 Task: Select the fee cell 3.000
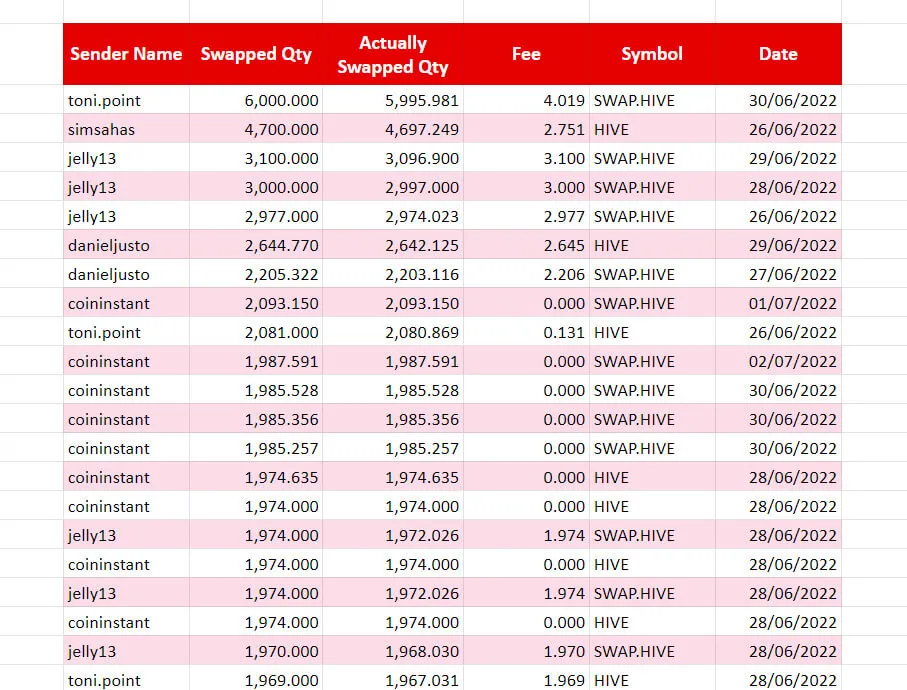pos(526,186)
